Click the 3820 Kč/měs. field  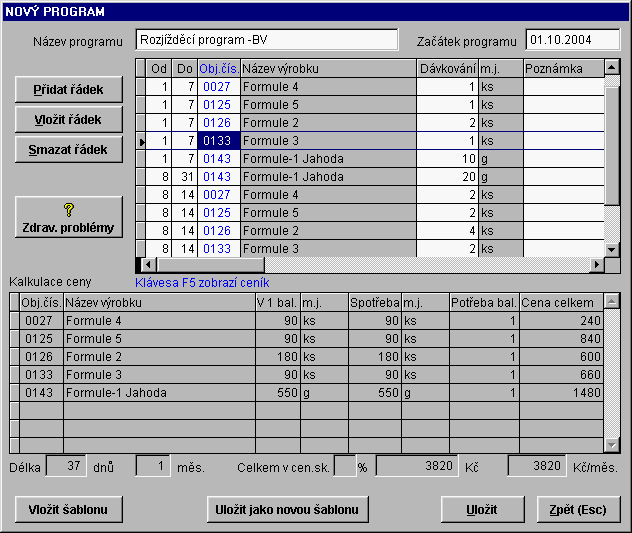point(537,466)
